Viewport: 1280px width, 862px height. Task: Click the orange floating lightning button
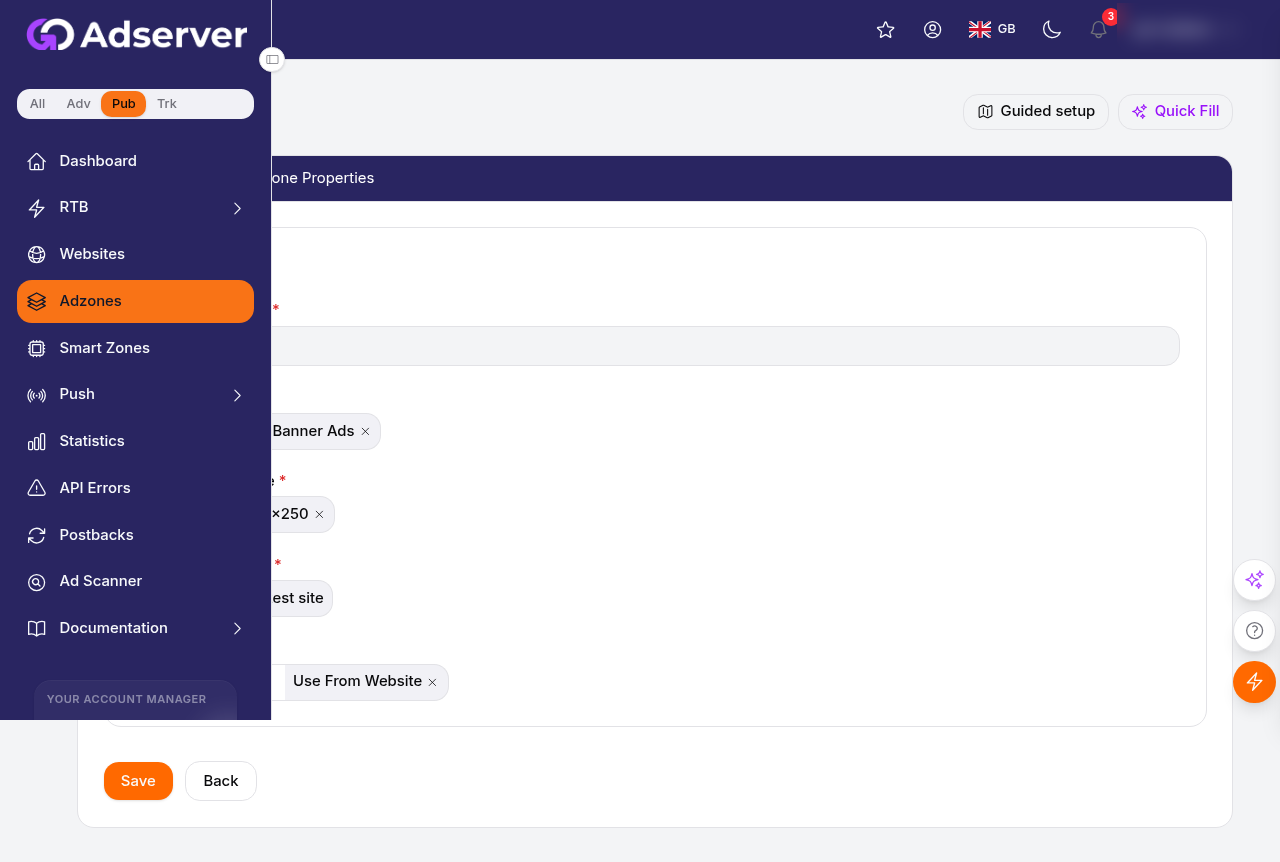click(1254, 682)
